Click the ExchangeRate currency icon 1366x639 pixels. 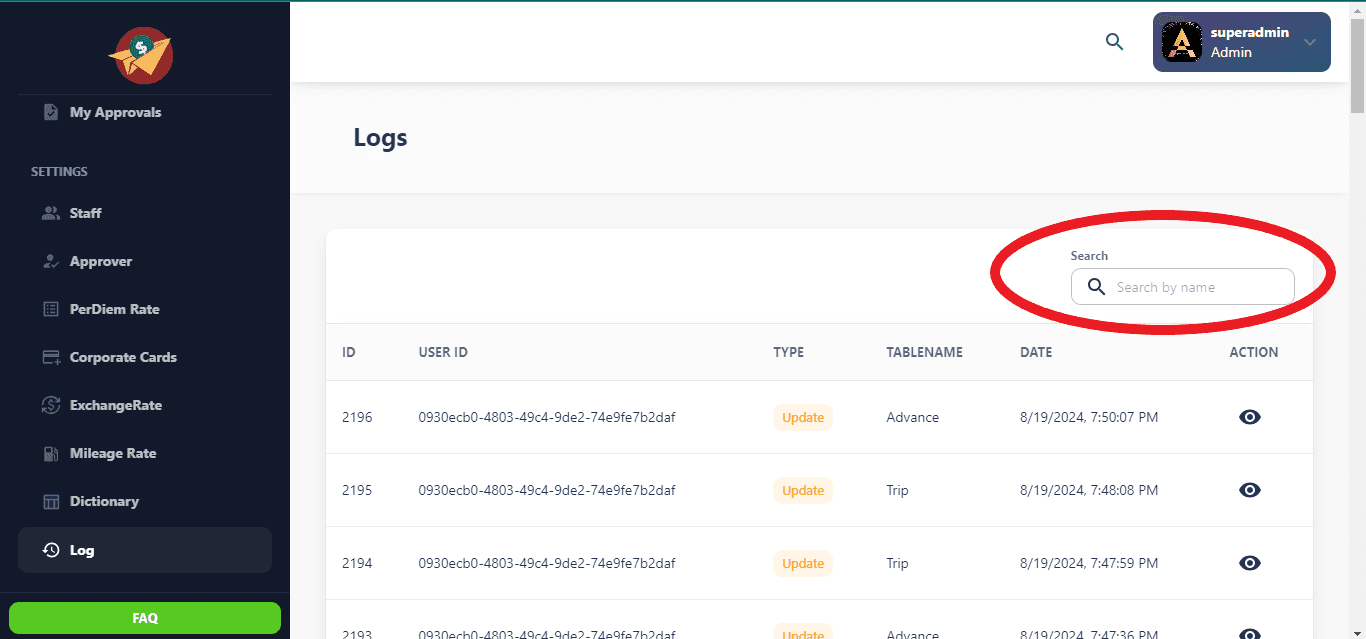click(51, 405)
